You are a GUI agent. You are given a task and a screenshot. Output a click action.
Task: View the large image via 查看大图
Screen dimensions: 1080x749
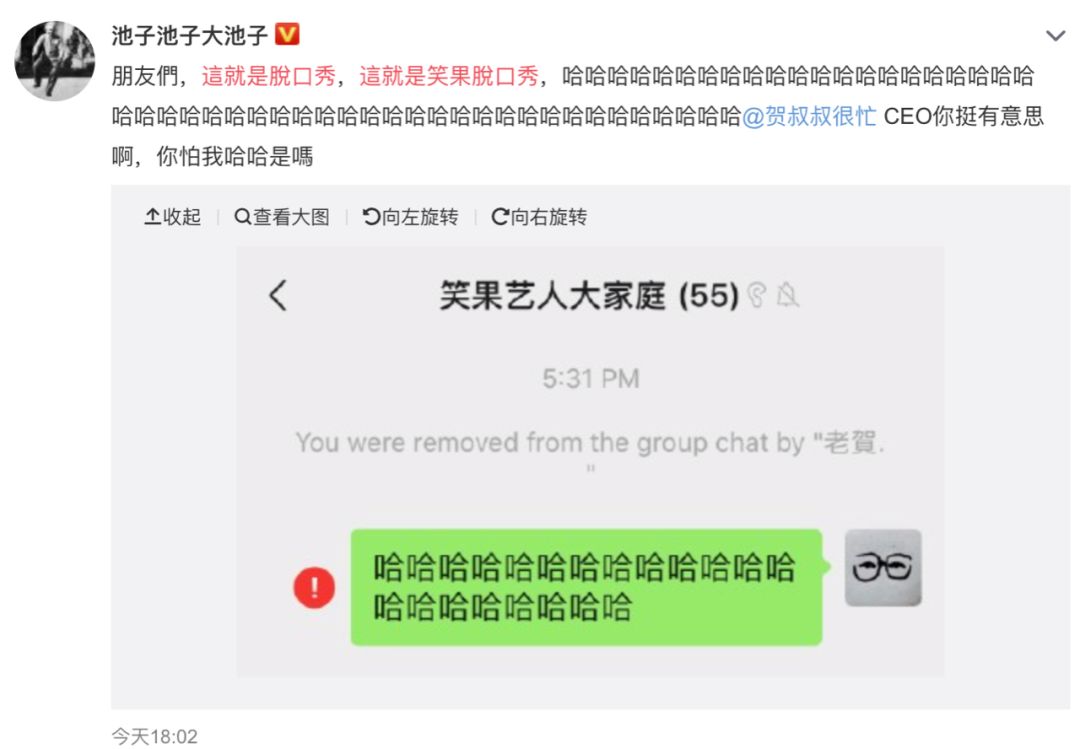pos(282,217)
